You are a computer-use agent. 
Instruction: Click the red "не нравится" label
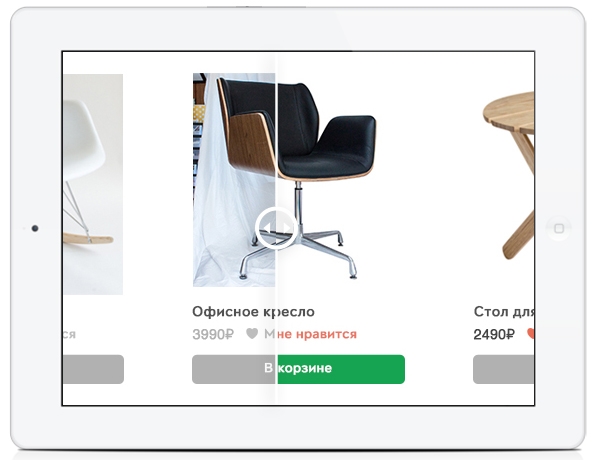pos(317,334)
